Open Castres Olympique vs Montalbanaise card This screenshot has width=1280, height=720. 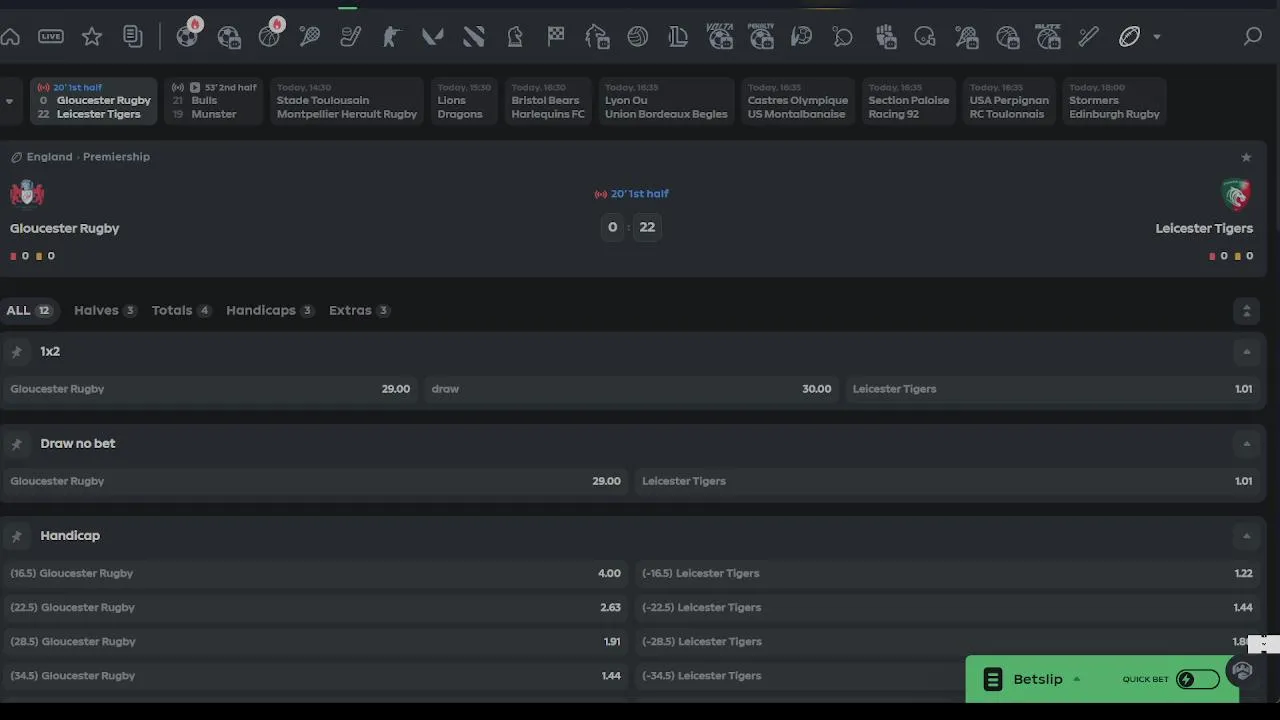pyautogui.click(x=798, y=101)
